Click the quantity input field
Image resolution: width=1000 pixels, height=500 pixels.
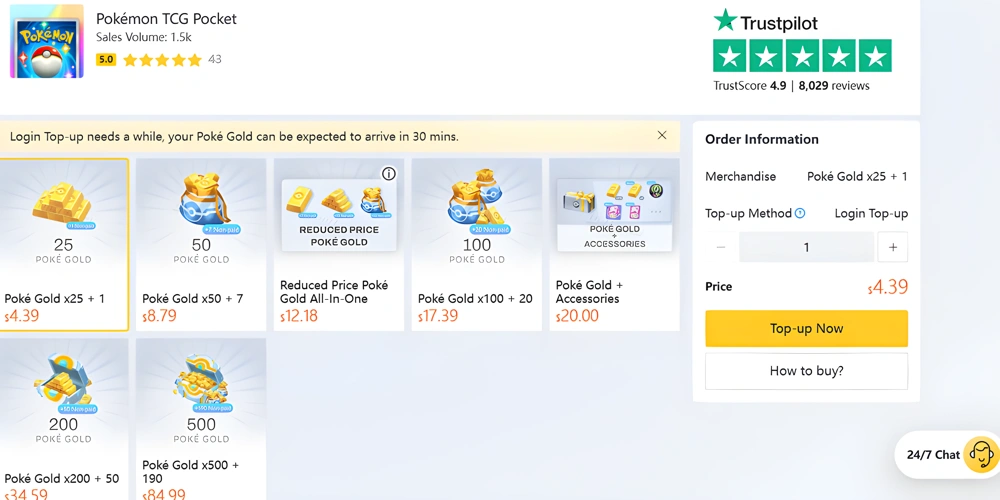806,247
